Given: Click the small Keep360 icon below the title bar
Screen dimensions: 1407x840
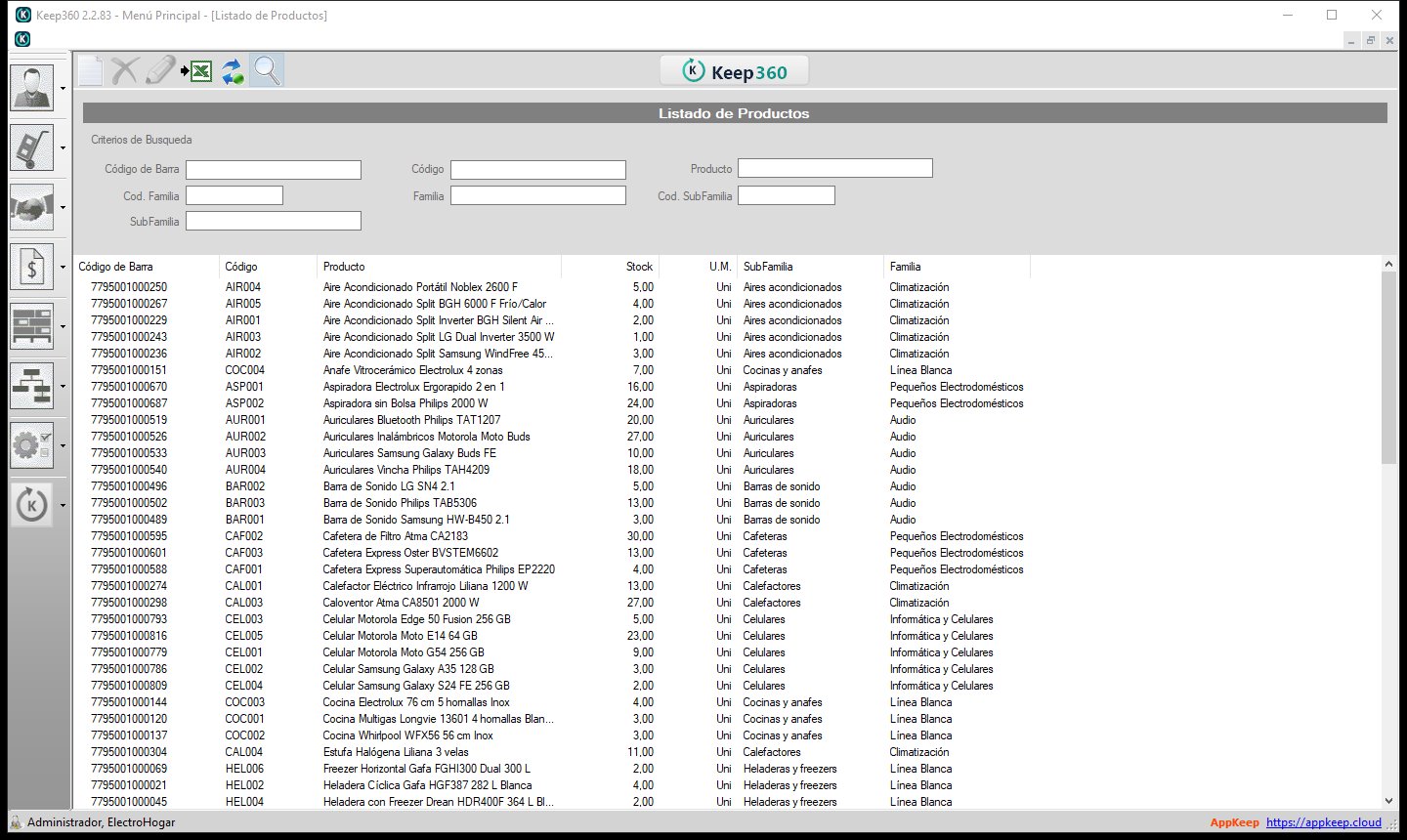Looking at the screenshot, I should (22, 39).
